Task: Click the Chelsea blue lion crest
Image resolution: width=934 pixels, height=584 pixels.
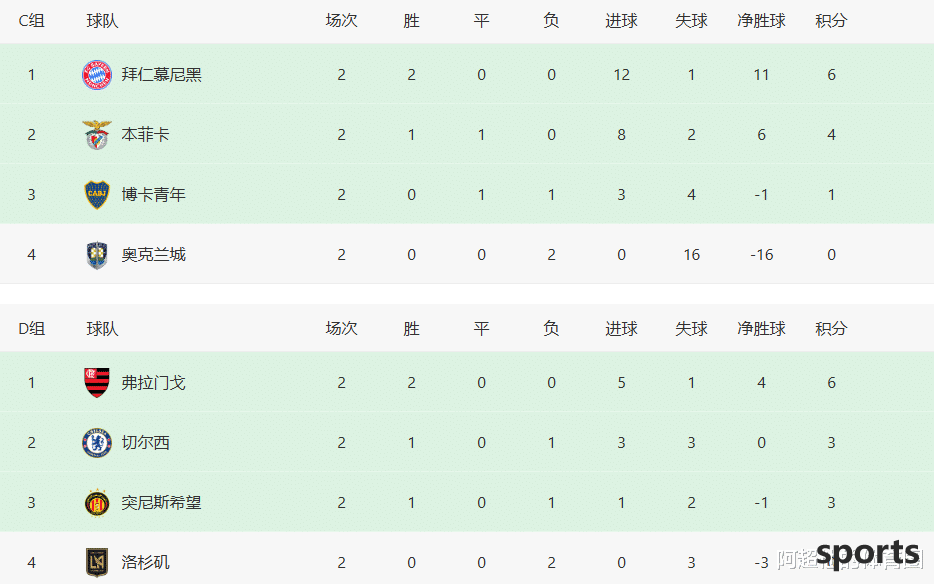Action: click(96, 443)
